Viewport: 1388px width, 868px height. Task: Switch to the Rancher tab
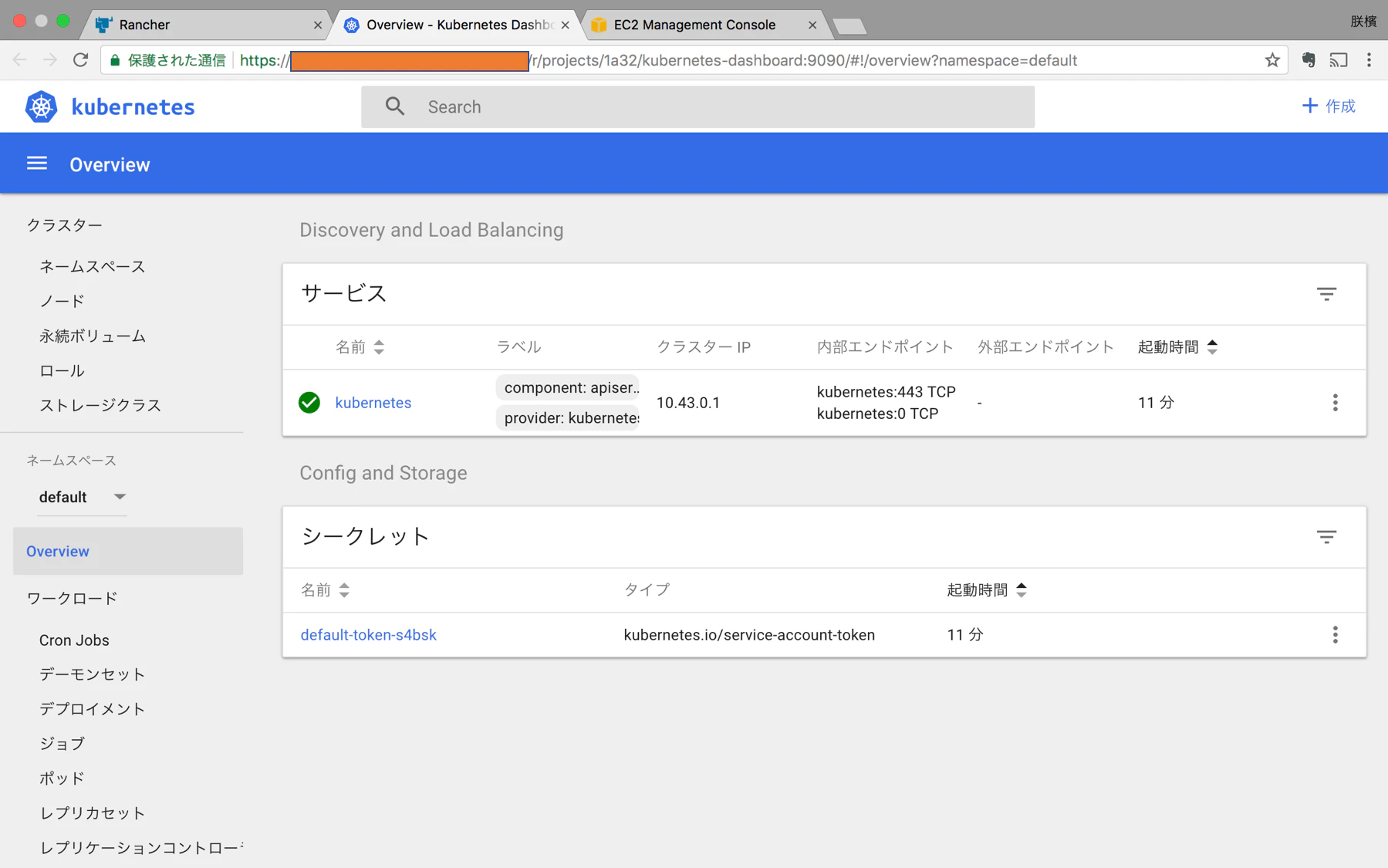tap(205, 25)
